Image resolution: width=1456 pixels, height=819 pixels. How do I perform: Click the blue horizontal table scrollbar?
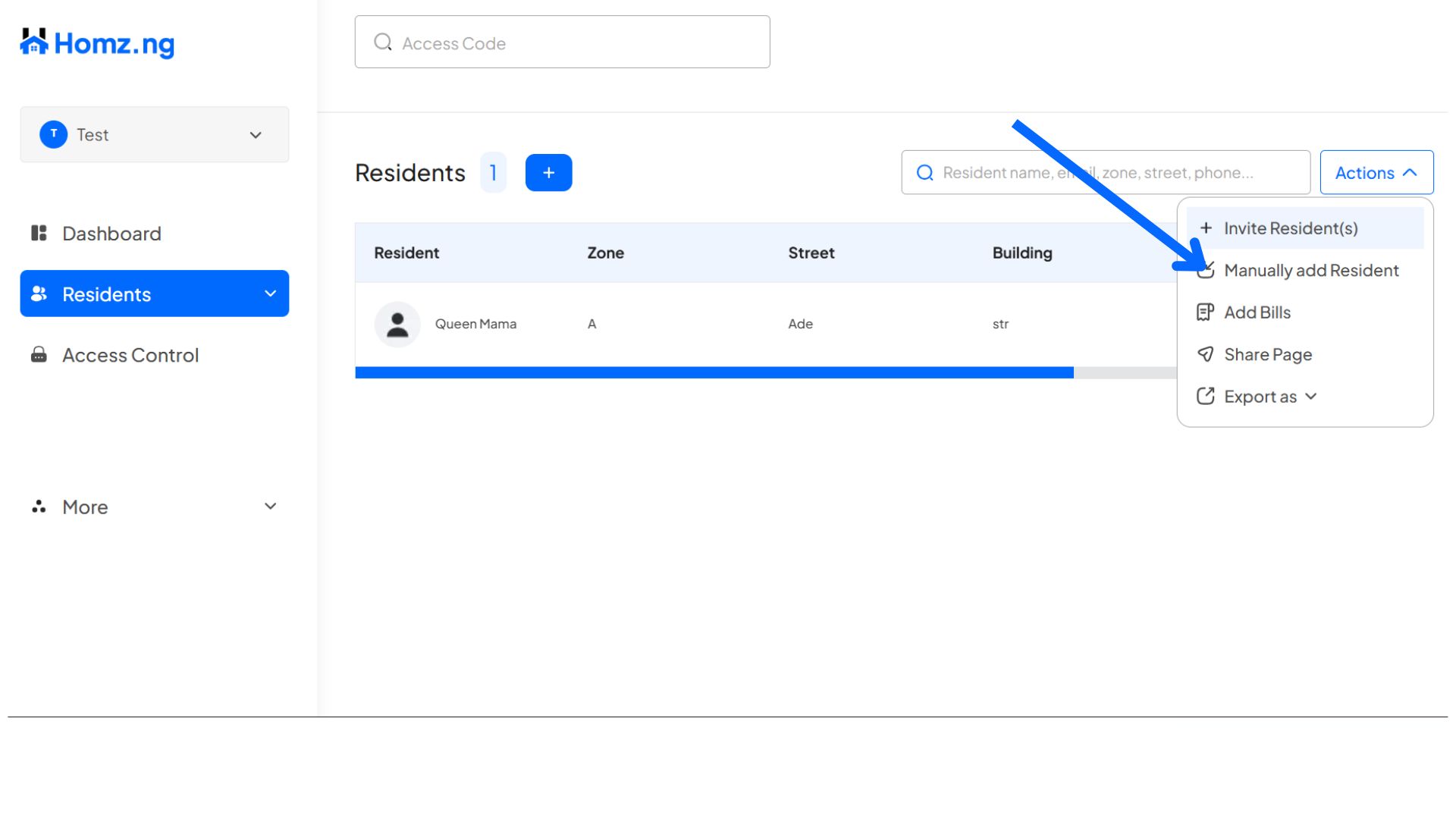coord(714,372)
